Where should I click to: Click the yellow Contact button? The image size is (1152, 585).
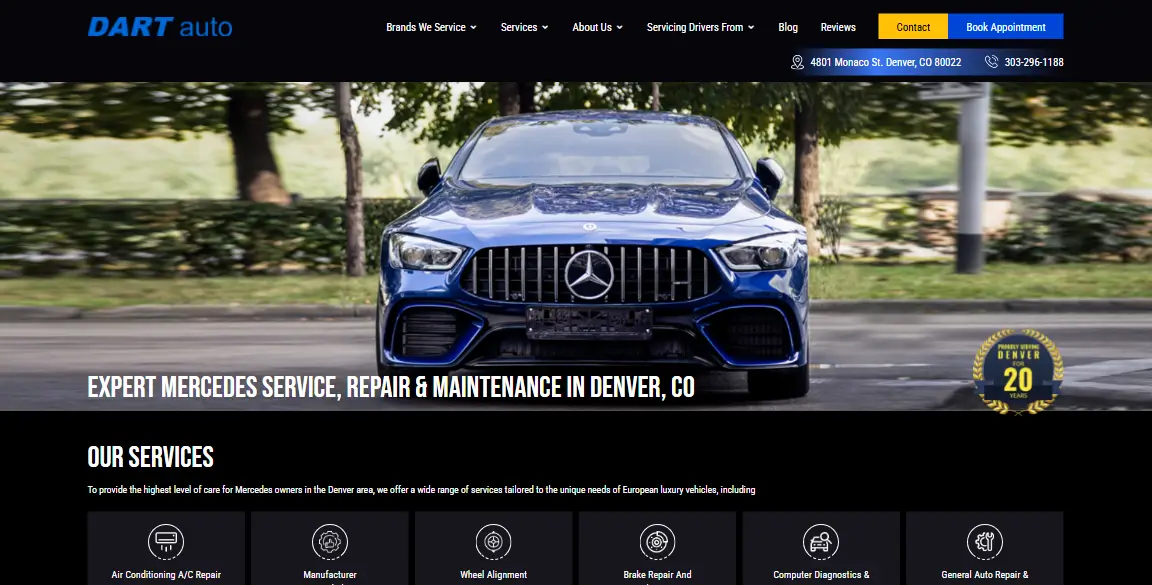913,26
